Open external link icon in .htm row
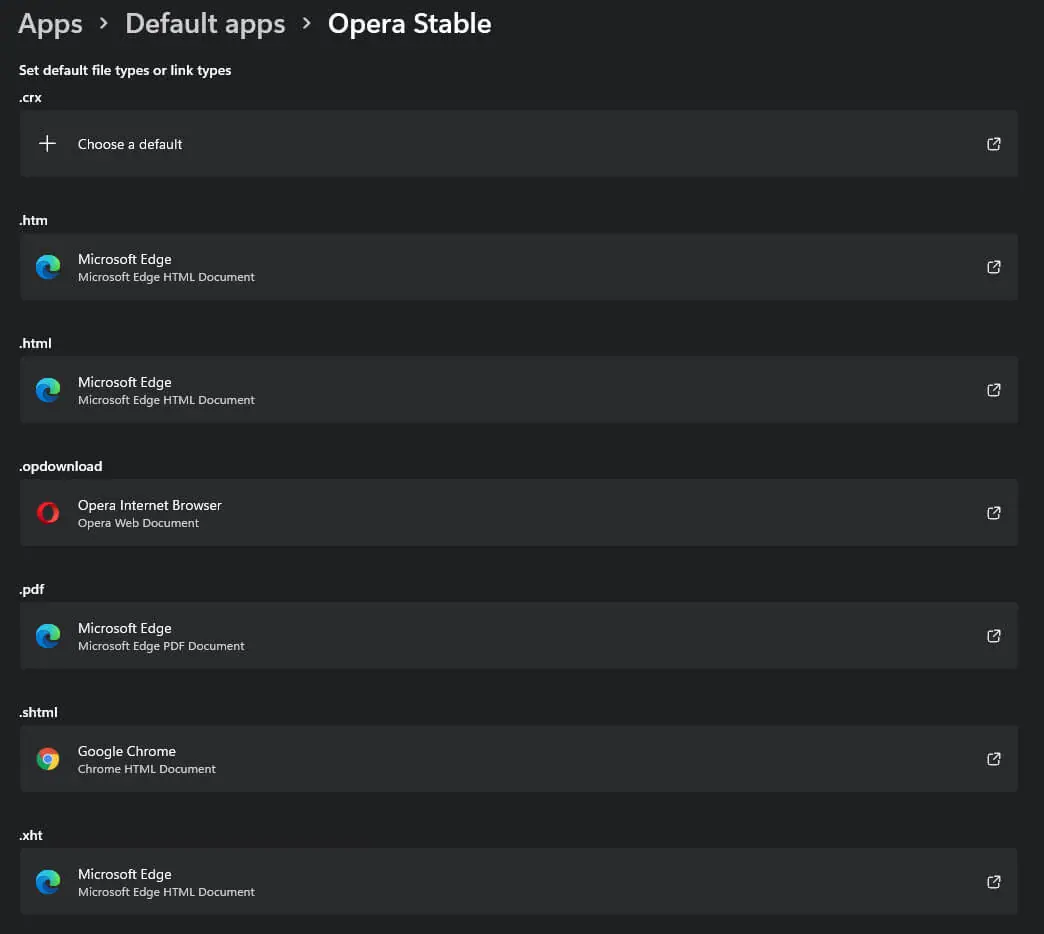The height and width of the screenshot is (934, 1044). (x=993, y=267)
